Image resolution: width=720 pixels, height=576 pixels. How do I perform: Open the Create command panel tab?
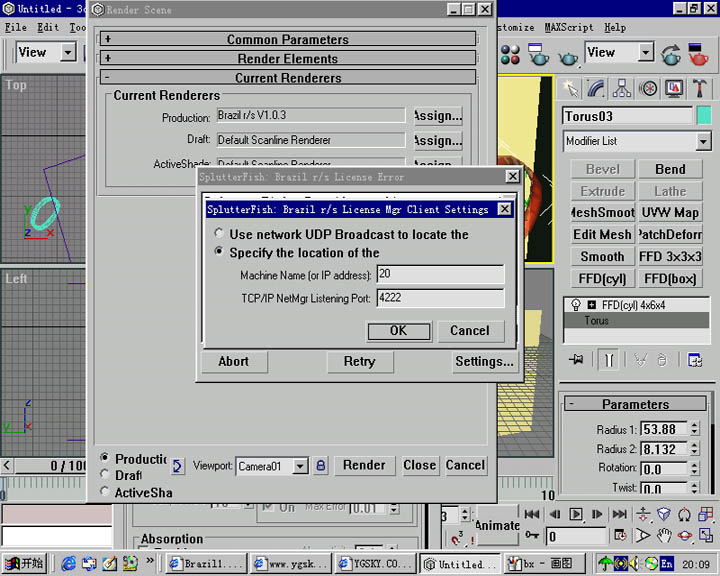click(x=570, y=88)
